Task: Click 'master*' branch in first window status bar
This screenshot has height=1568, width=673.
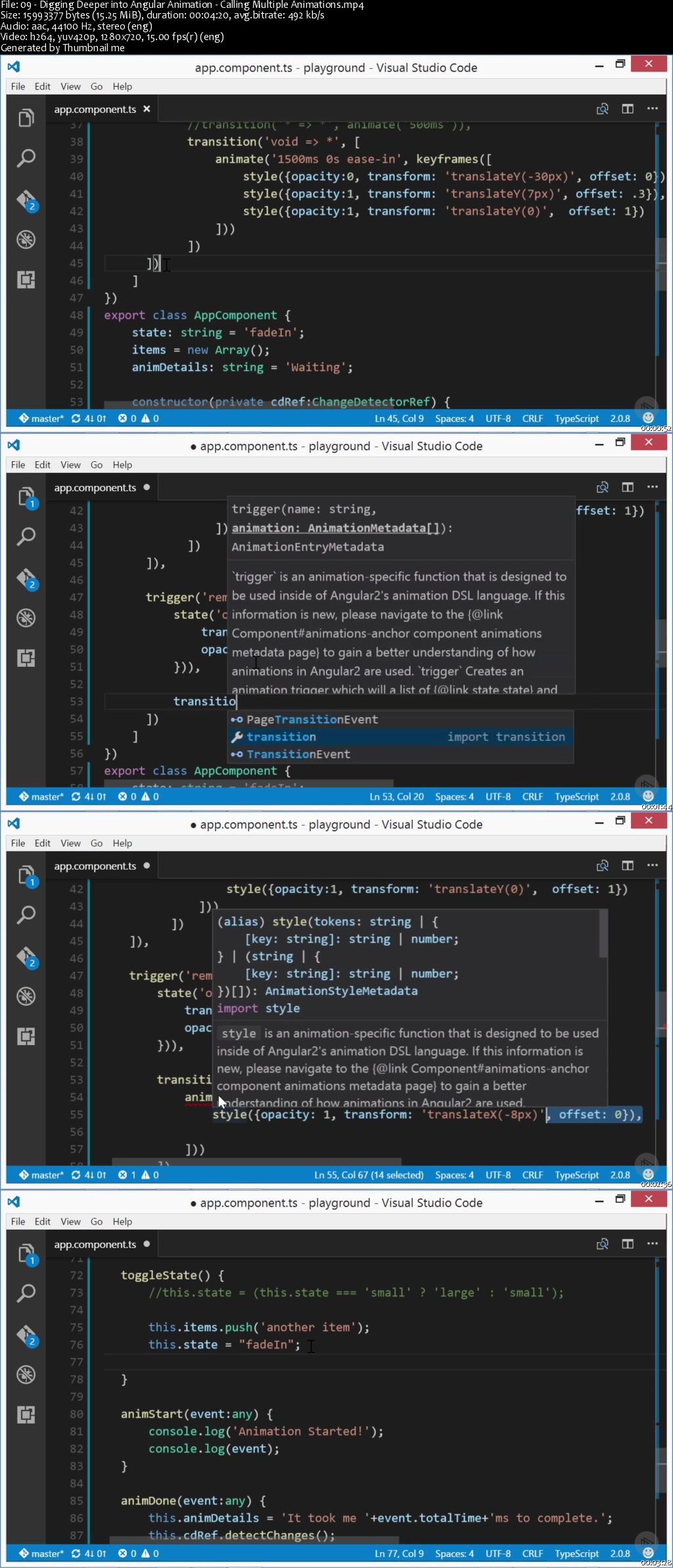Action: pos(41,418)
